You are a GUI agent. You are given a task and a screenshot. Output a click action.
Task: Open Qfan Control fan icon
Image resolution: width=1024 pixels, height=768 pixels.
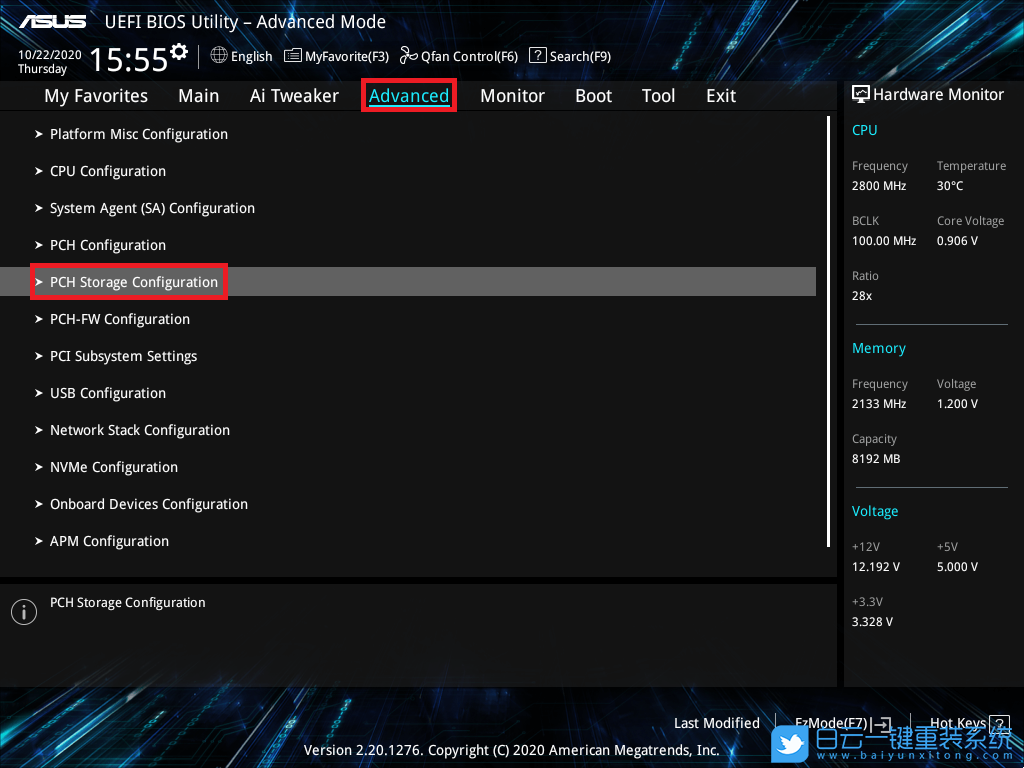point(408,56)
